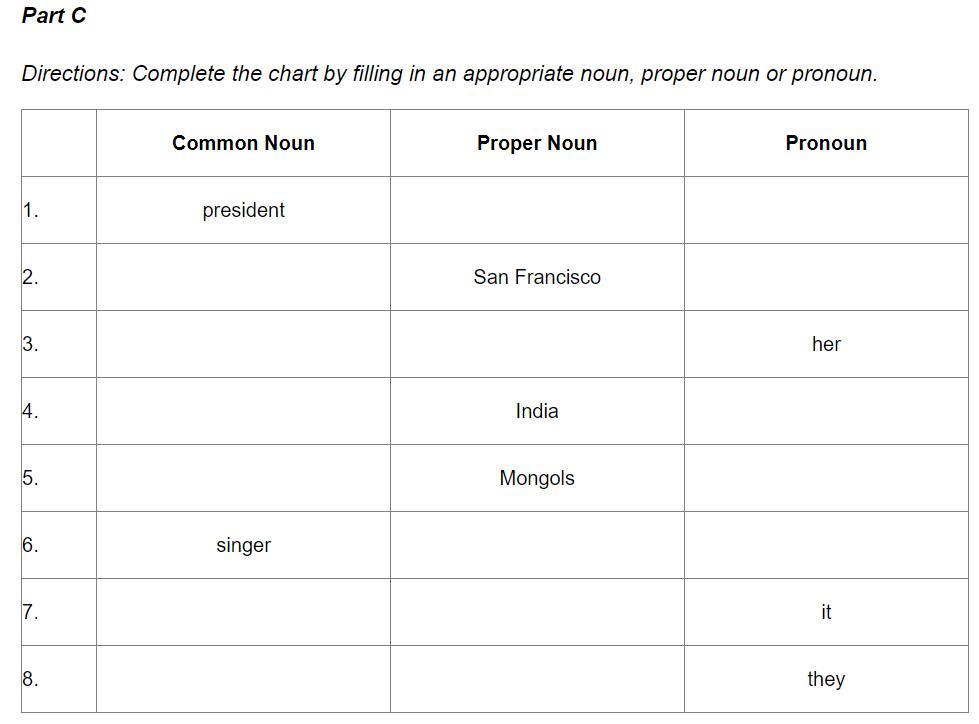979x724 pixels.
Task: Click the 'Mongols' proper noun cell
Action: pos(537,478)
